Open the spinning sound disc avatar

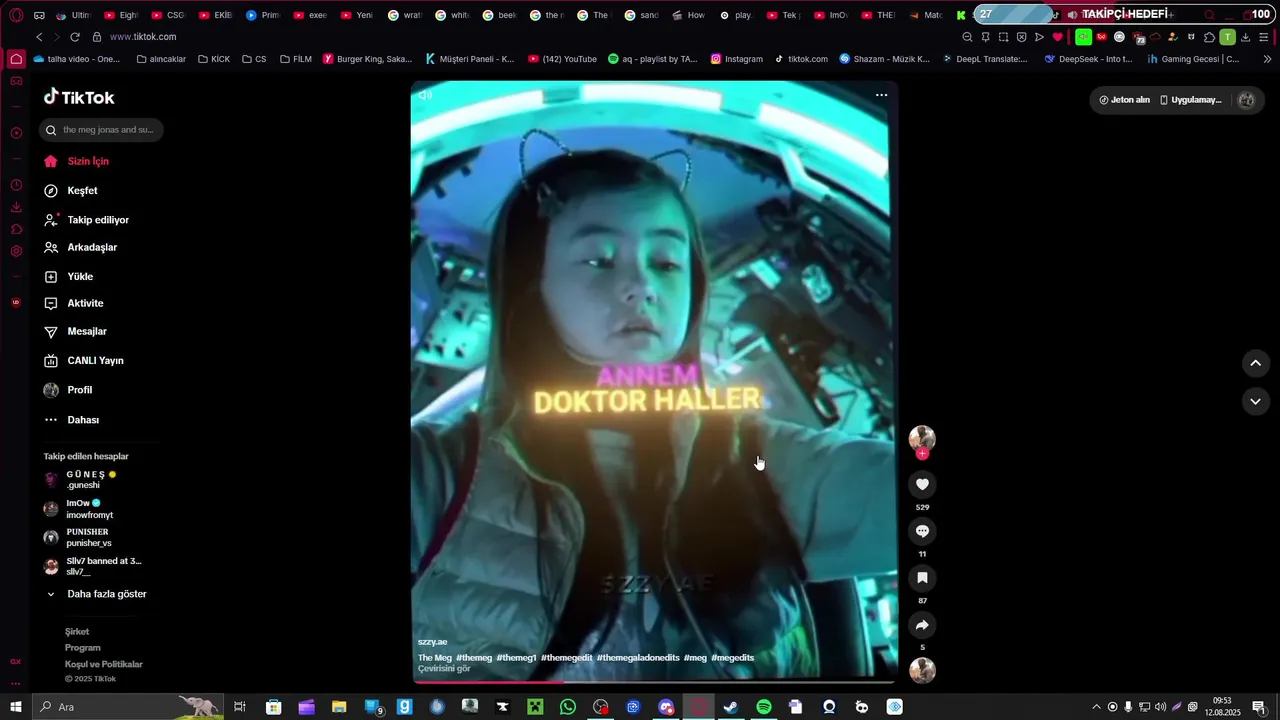(922, 670)
